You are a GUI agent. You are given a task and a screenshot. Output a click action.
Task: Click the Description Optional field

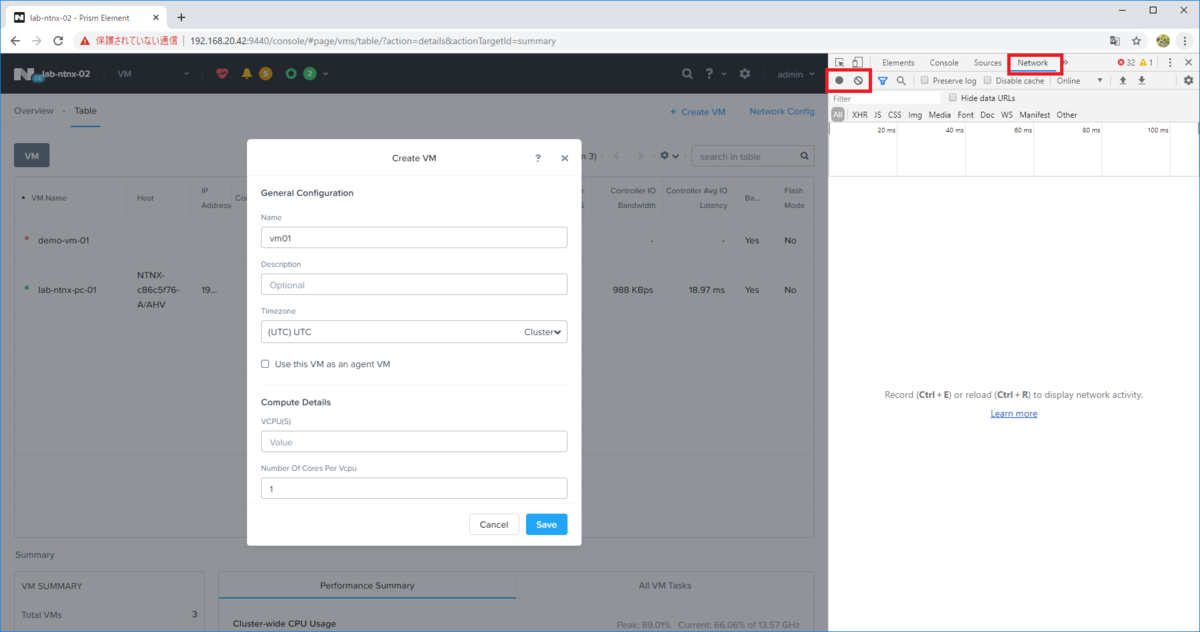(414, 284)
